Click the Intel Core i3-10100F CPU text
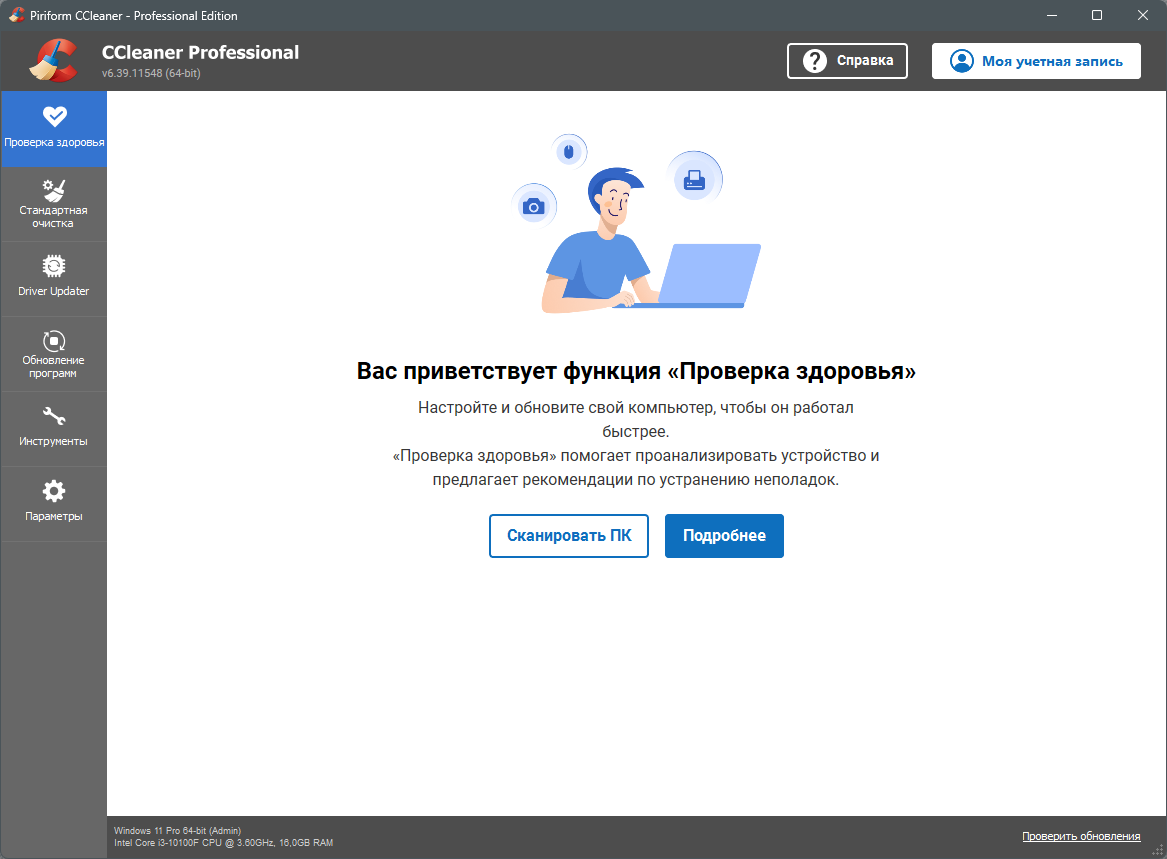The width and height of the screenshot is (1167, 859). [223, 843]
